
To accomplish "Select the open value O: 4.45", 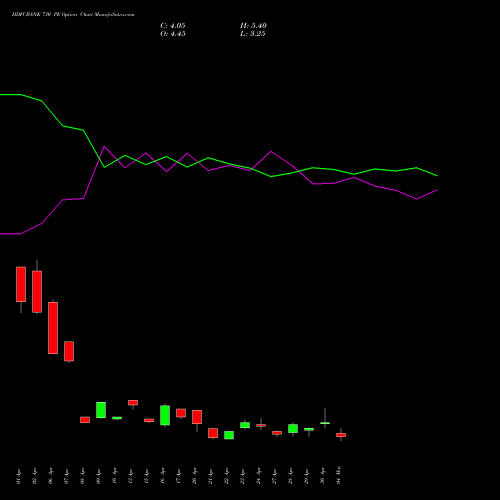I will click(x=173, y=34).
